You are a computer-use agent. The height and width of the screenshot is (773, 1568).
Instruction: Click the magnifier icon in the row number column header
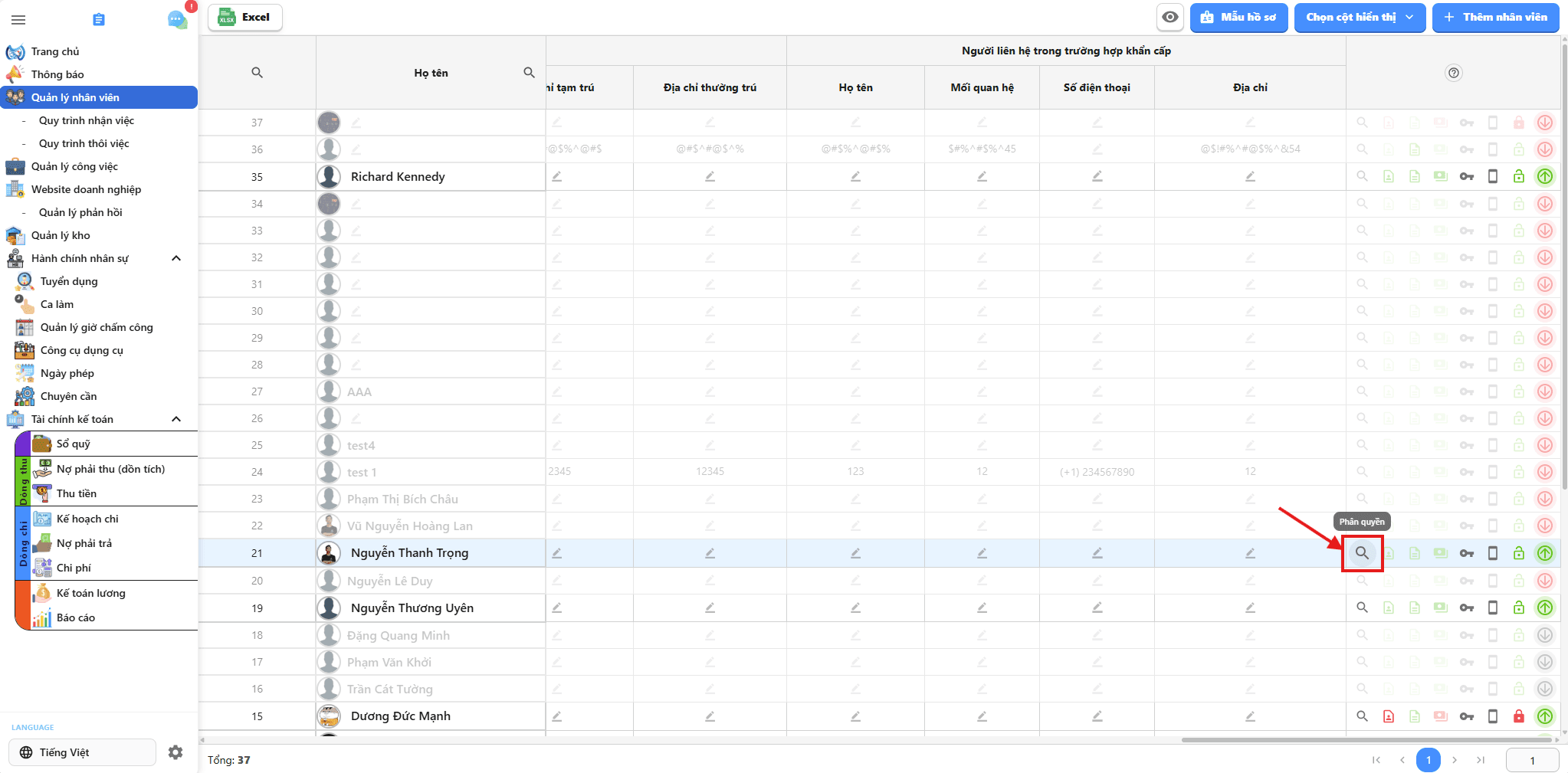[x=258, y=73]
